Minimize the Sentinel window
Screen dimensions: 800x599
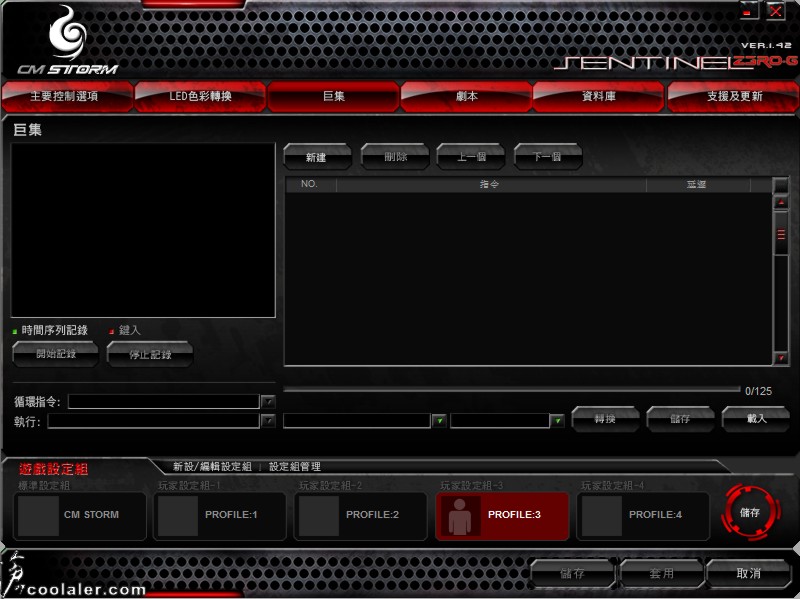tap(748, 11)
